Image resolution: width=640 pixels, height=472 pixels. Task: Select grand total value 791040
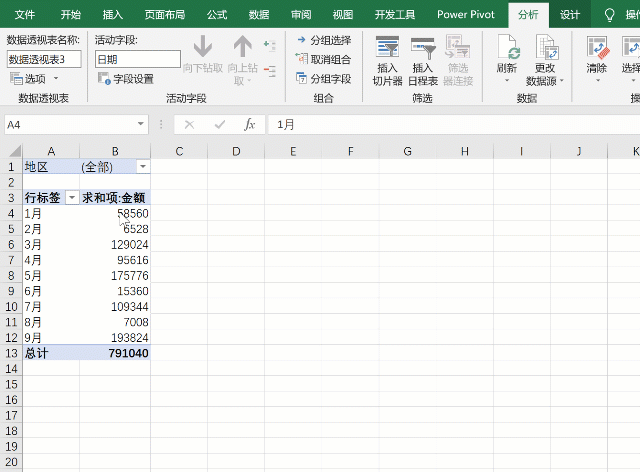115,353
